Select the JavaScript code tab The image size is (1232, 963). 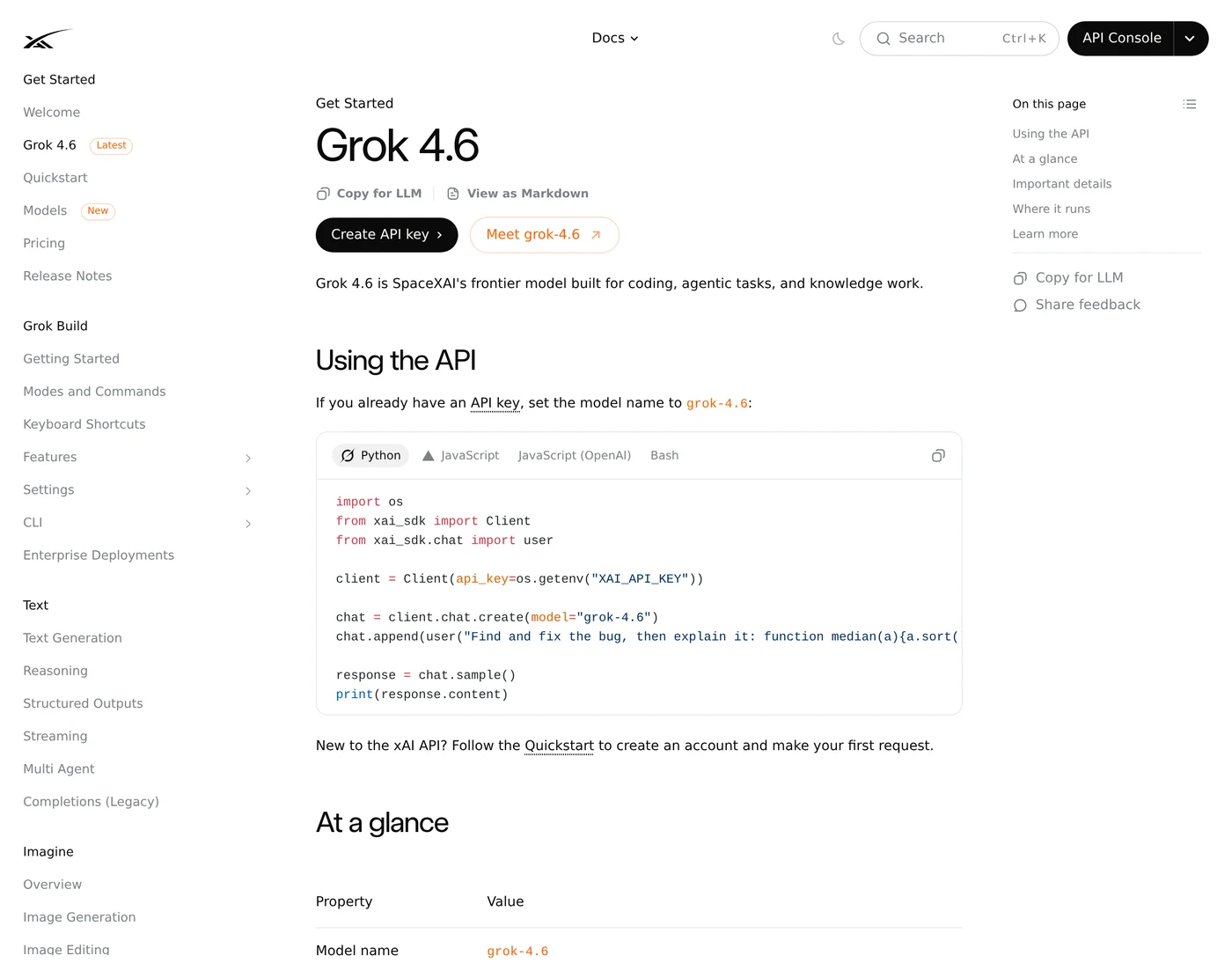[x=460, y=456]
